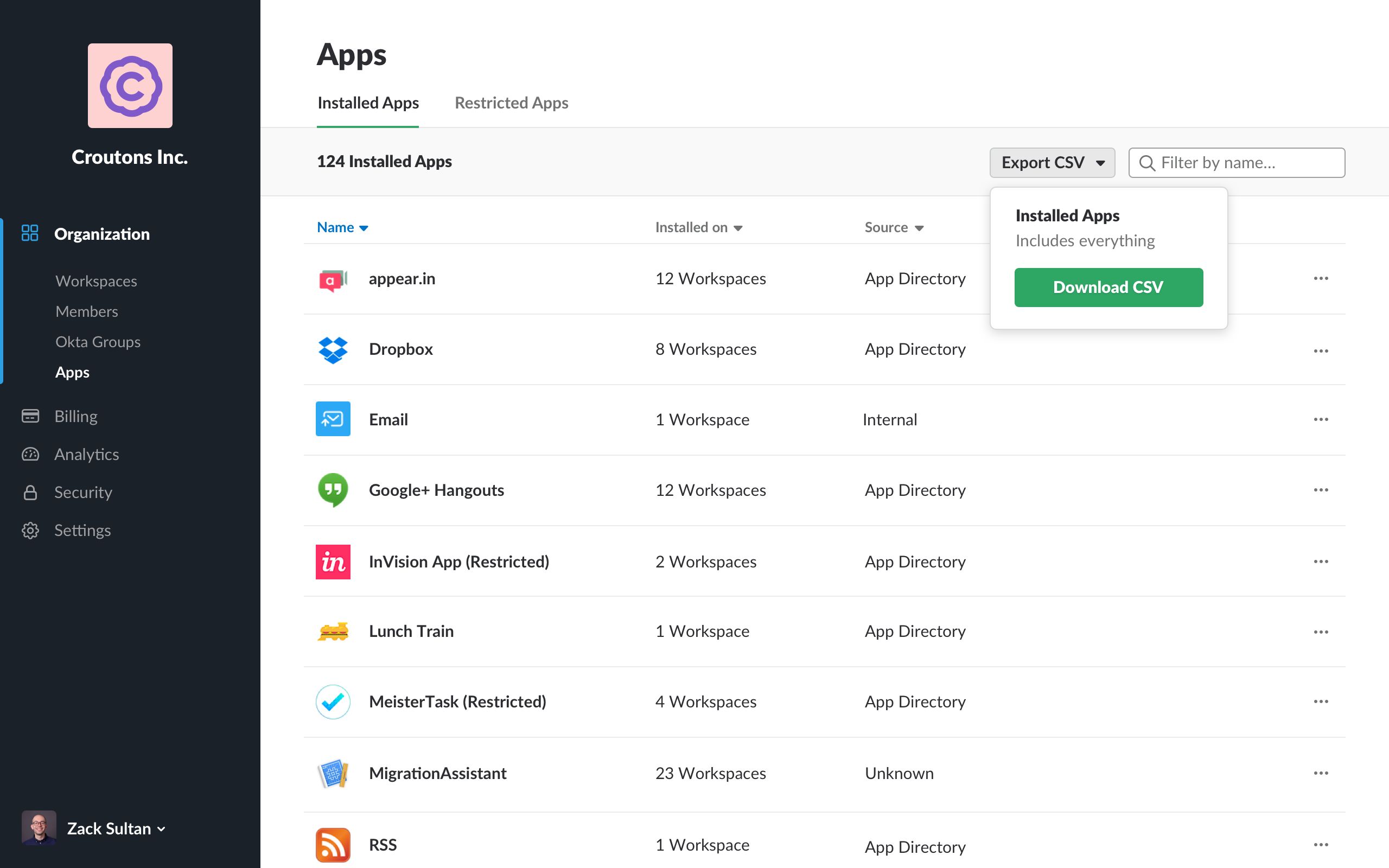The width and height of the screenshot is (1389, 868).
Task: Go to Members in sidebar
Action: (87, 311)
